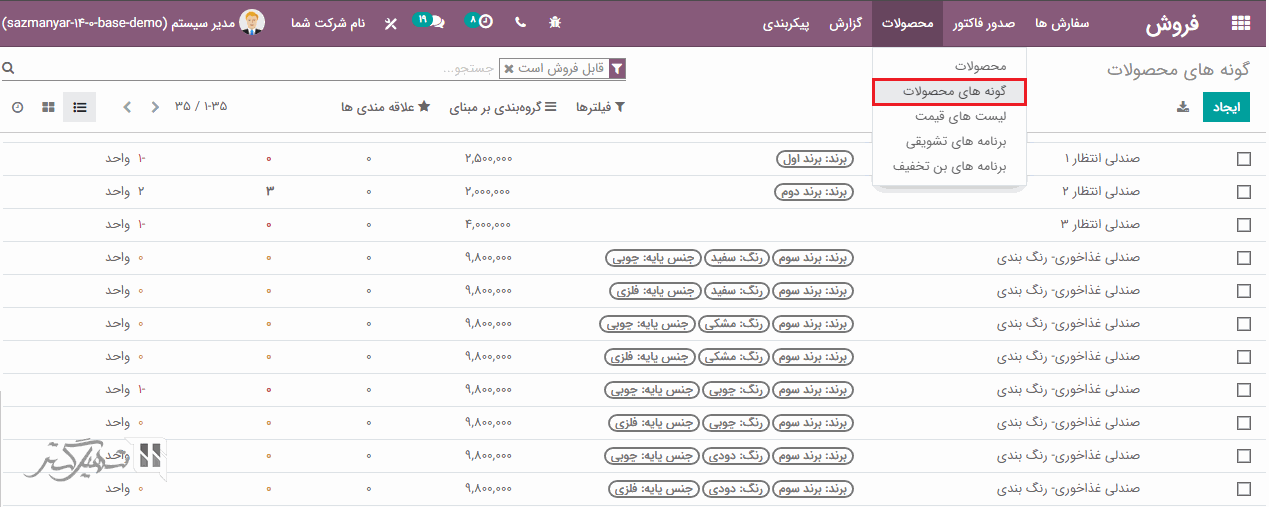Tick checkbox for صندلی انتظار ۱ row
The width and height of the screenshot is (1269, 507).
(x=1243, y=159)
